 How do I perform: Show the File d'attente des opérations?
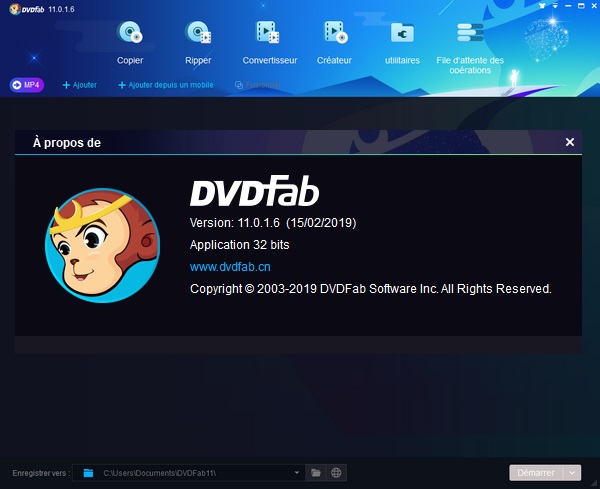470,47
